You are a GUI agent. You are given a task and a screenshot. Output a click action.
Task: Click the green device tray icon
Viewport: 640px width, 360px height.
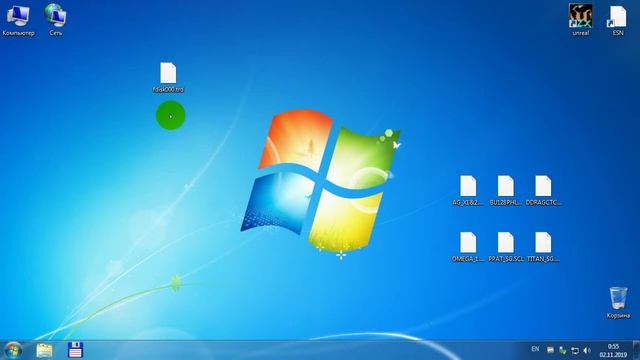click(562, 350)
